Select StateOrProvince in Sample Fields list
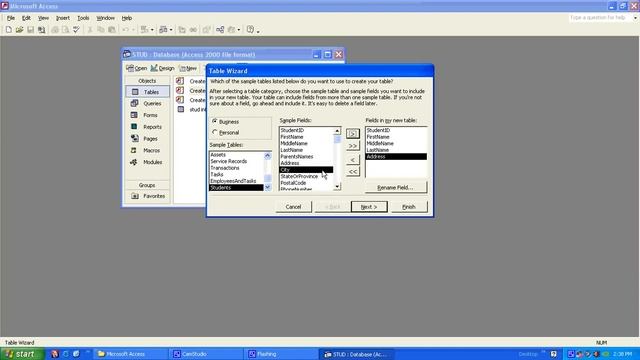Image resolution: width=640 pixels, height=360 pixels. (306, 176)
